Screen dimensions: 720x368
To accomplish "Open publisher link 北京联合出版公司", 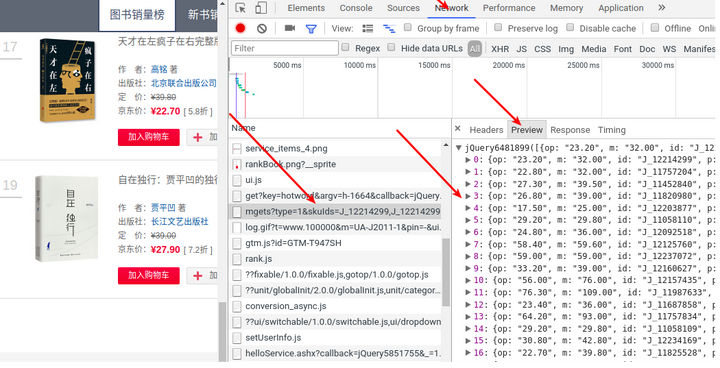I will coord(184,83).
